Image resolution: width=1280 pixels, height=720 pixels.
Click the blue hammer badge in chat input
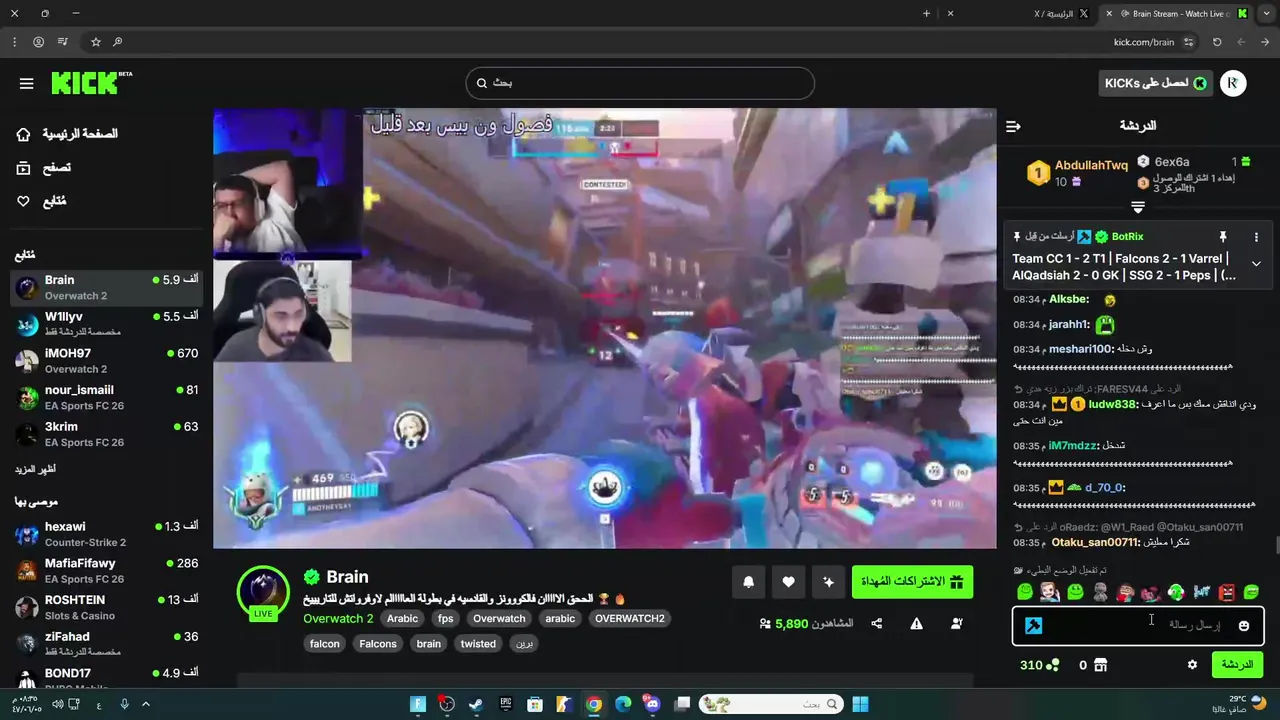click(1034, 626)
